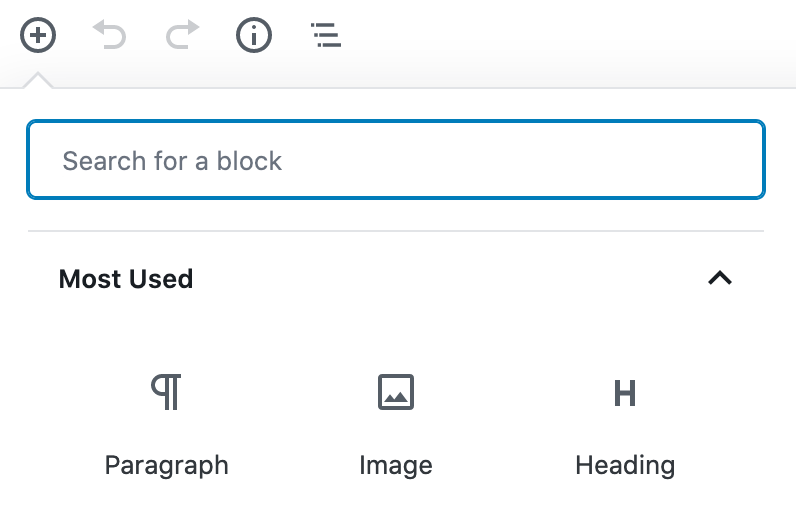Show content structure info icon
This screenshot has width=796, height=530.
click(x=254, y=35)
